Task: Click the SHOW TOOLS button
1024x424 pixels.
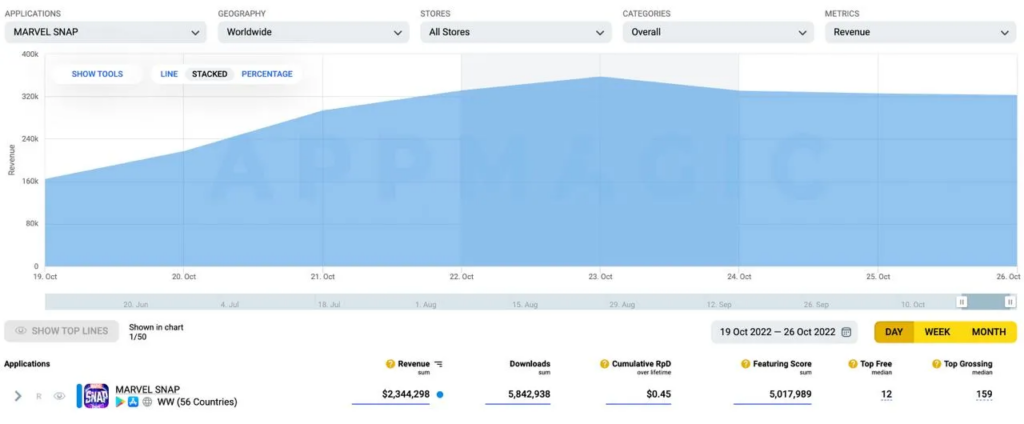Action: tap(97, 74)
